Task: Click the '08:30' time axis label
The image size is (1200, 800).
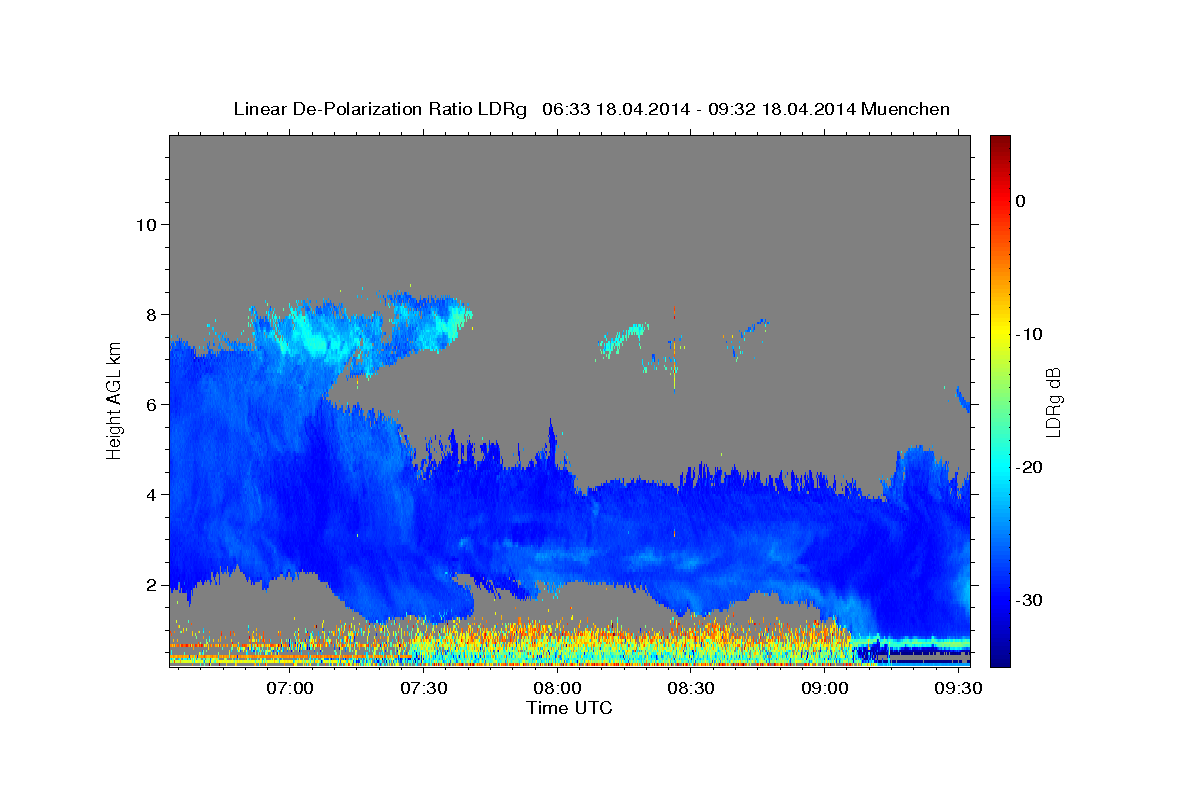Action: coord(690,689)
